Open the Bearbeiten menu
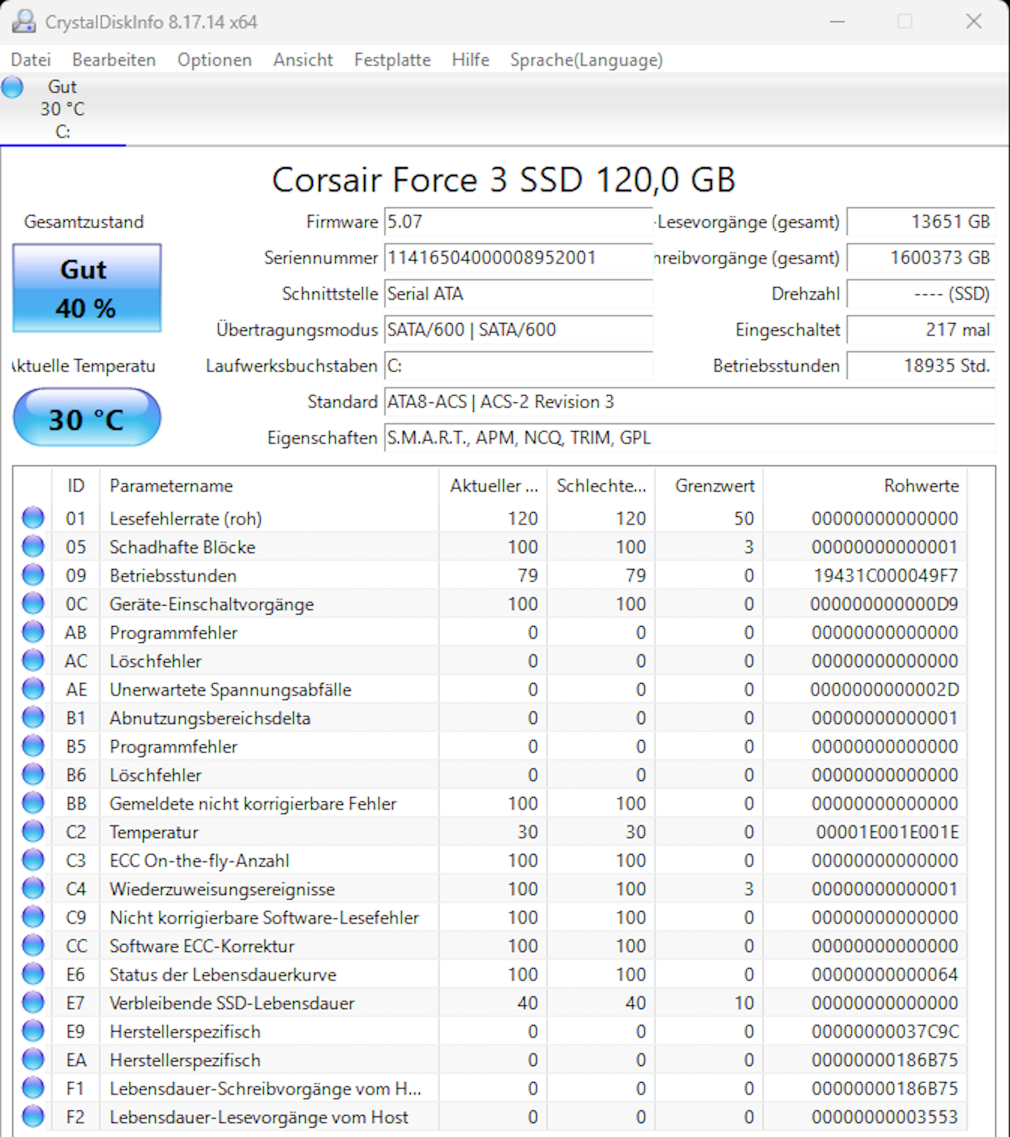The width and height of the screenshot is (1010, 1137). 112,60
